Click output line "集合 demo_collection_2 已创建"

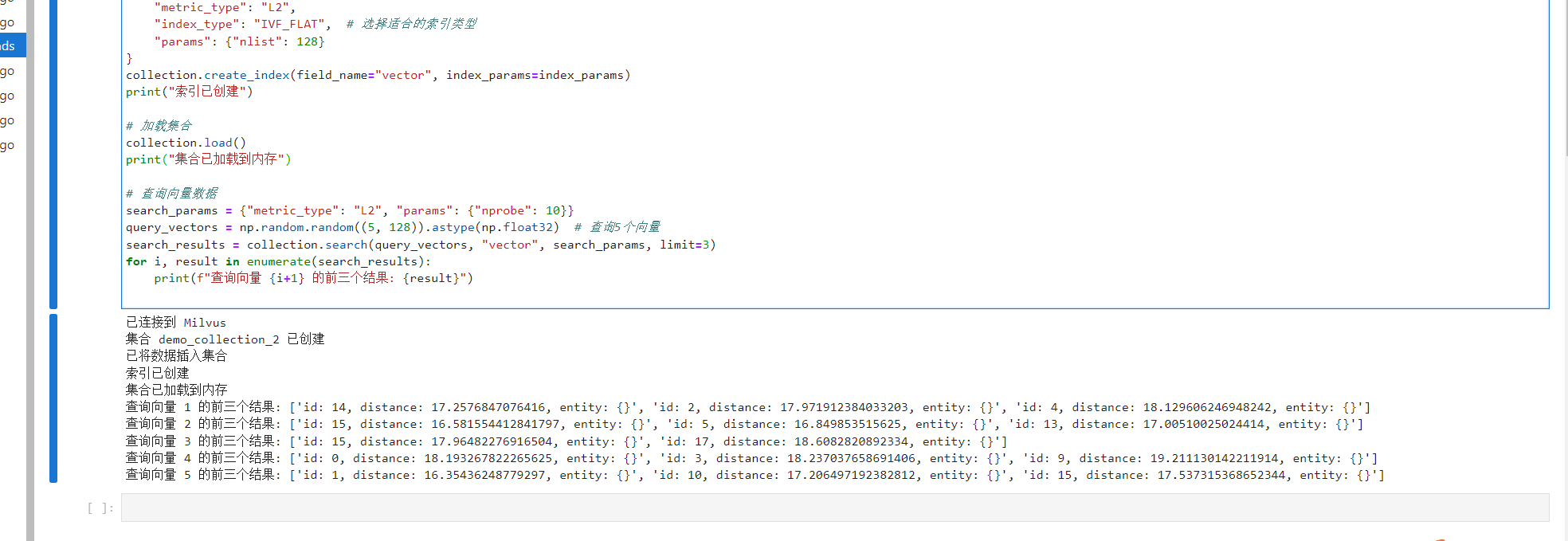click(x=225, y=339)
